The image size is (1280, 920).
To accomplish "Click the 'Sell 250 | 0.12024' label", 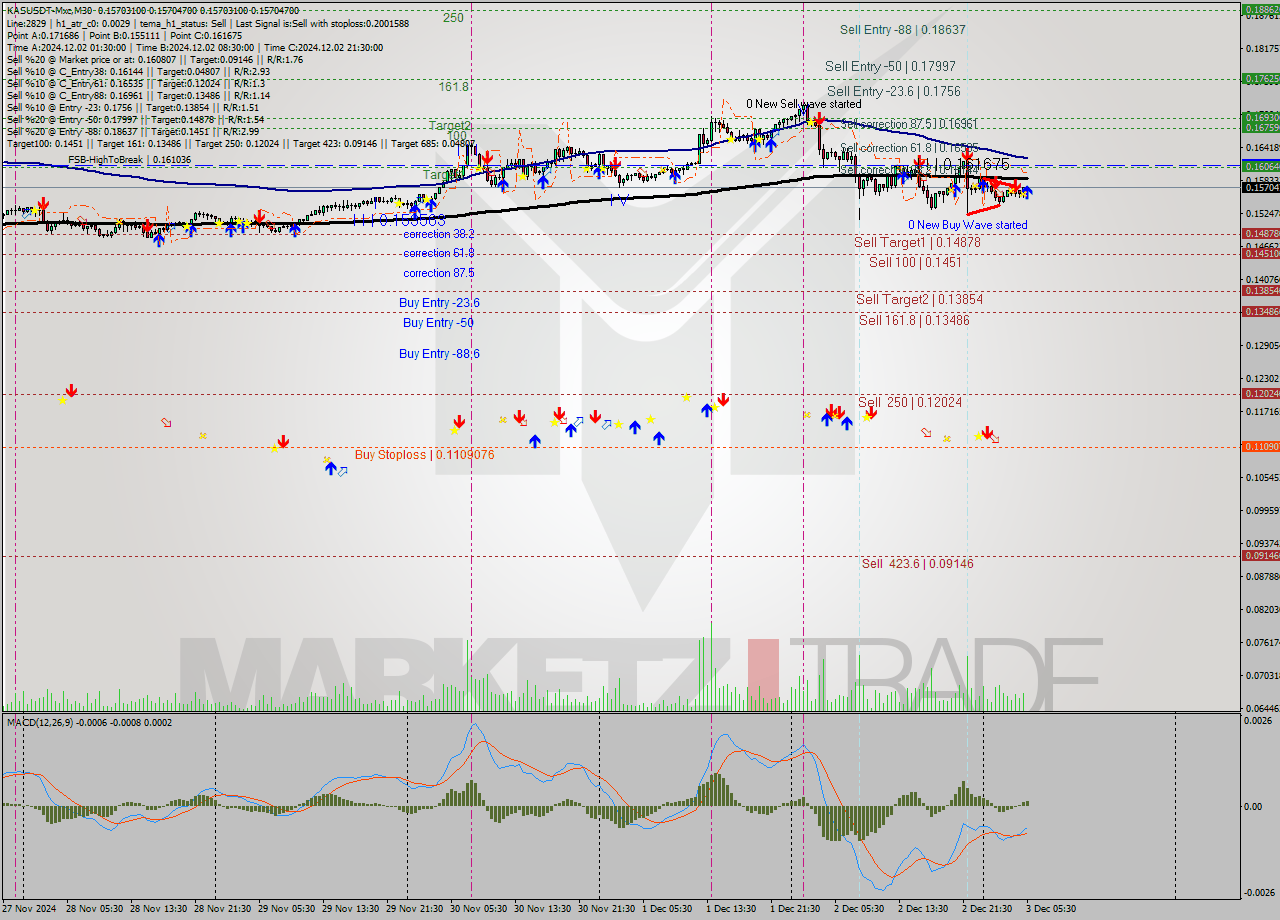I will tap(910, 402).
